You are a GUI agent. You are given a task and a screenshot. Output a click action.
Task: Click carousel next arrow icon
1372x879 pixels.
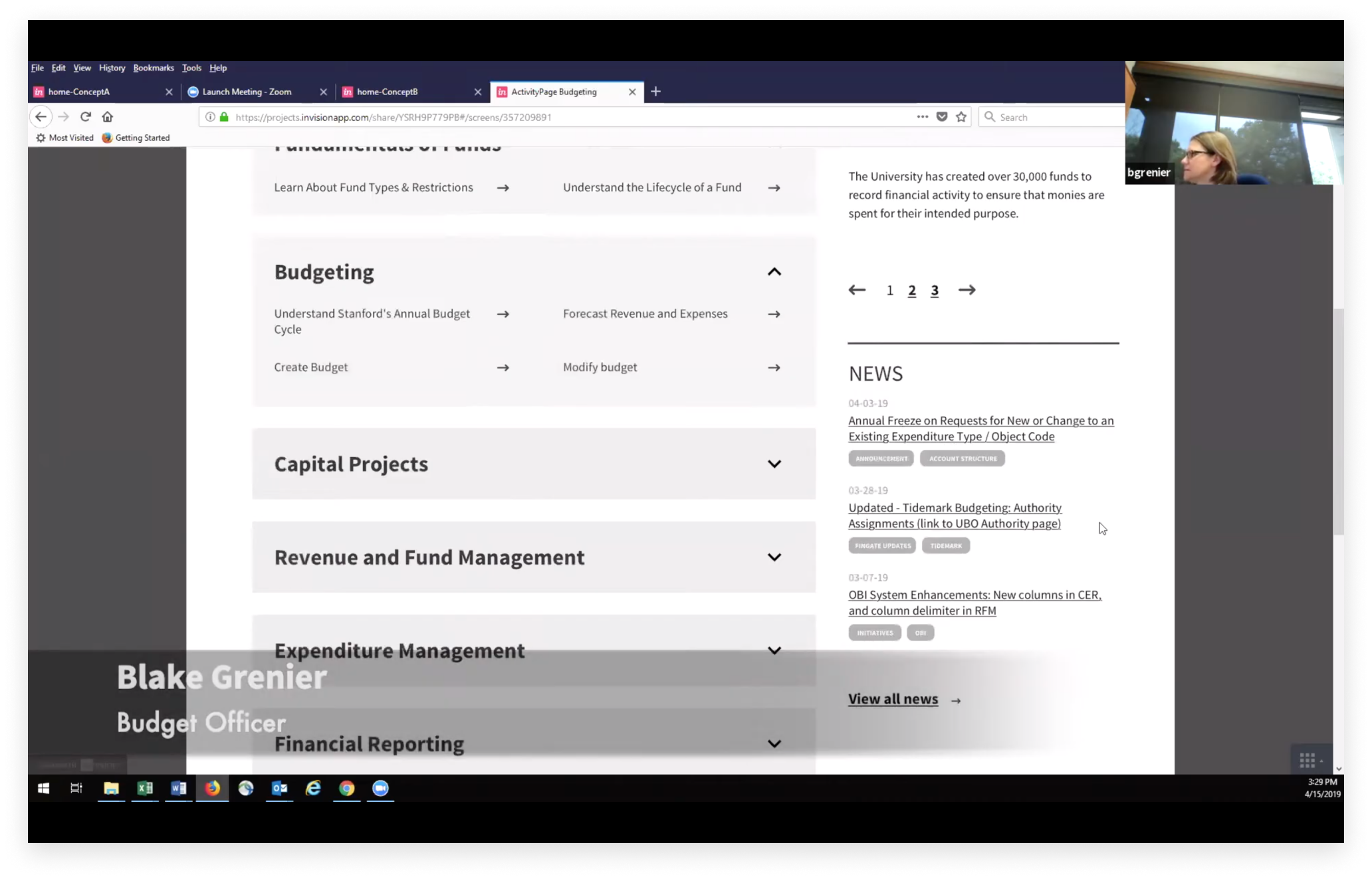click(967, 290)
